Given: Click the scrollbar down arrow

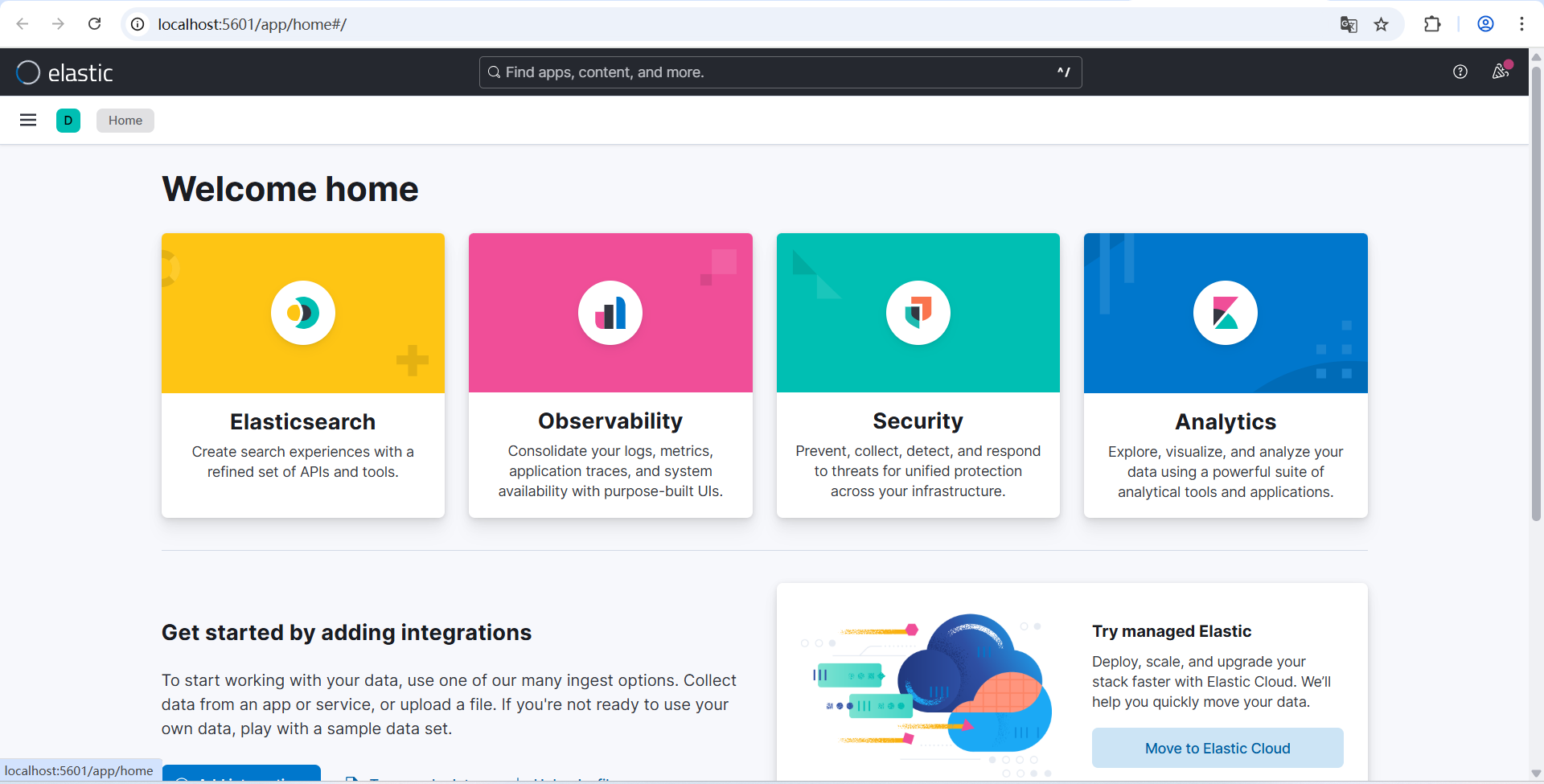Looking at the screenshot, I should click(1536, 774).
